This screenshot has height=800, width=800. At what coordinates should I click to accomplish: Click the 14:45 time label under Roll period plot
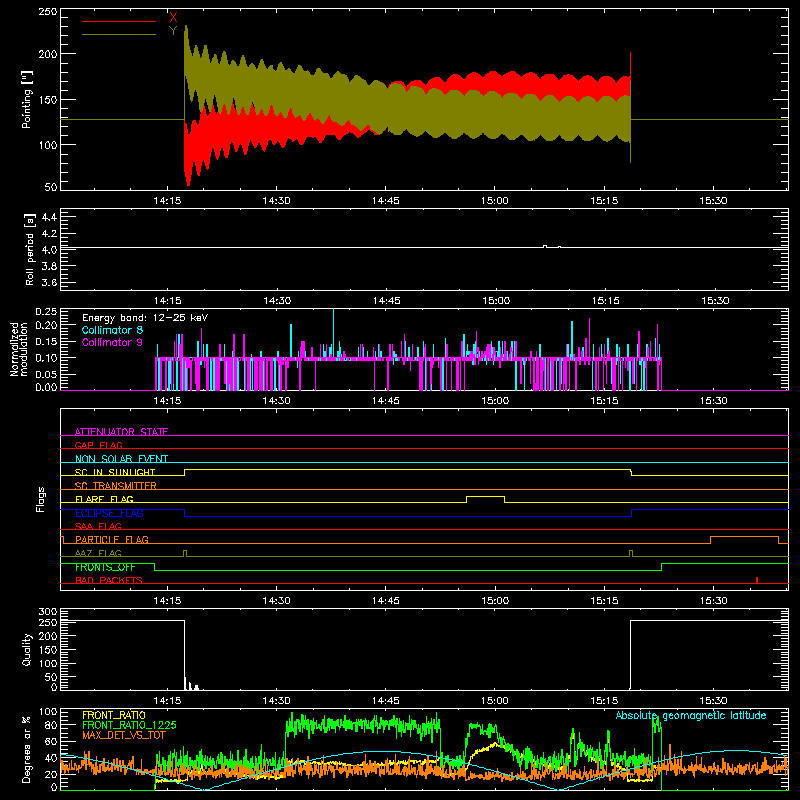point(386,301)
